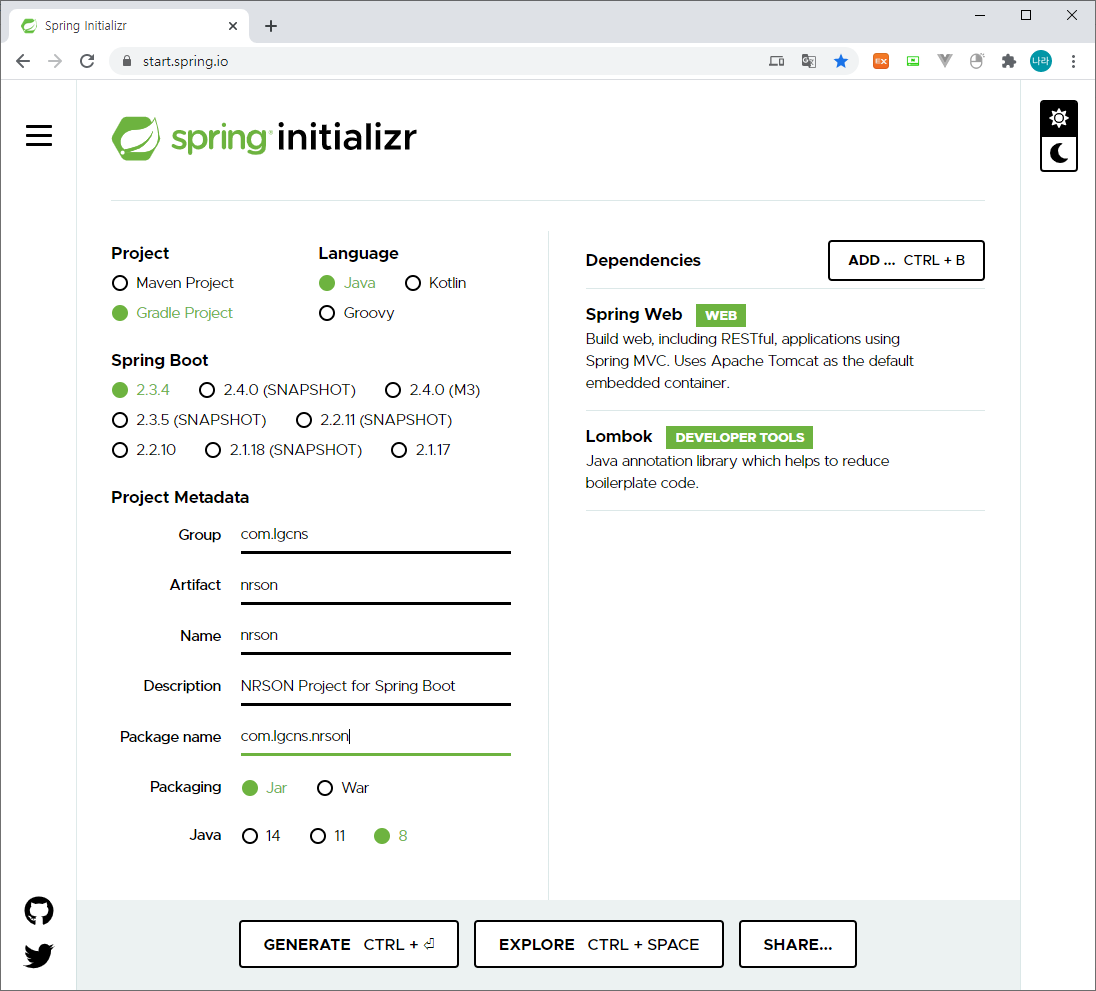Select the Spring Web dependency entry
Screen dimensions: 1096x991
point(785,349)
